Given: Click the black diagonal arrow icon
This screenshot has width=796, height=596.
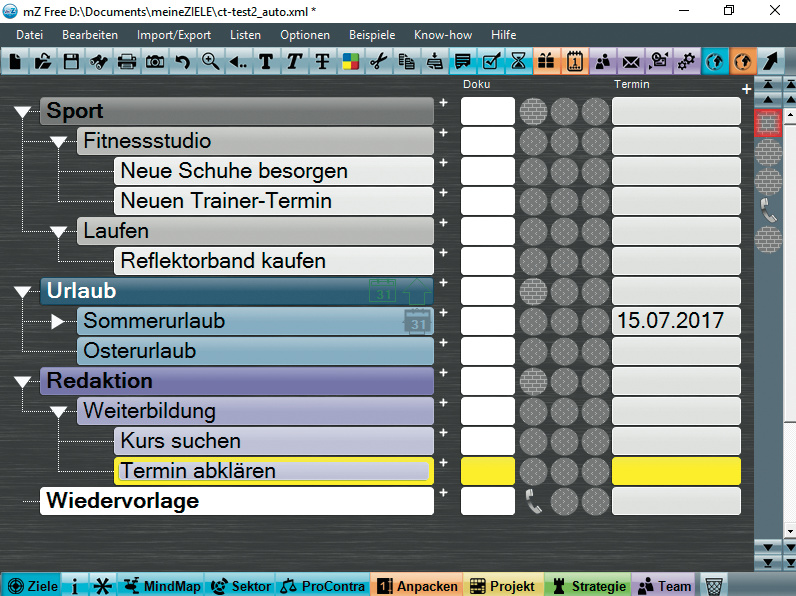Looking at the screenshot, I should (x=771, y=61).
